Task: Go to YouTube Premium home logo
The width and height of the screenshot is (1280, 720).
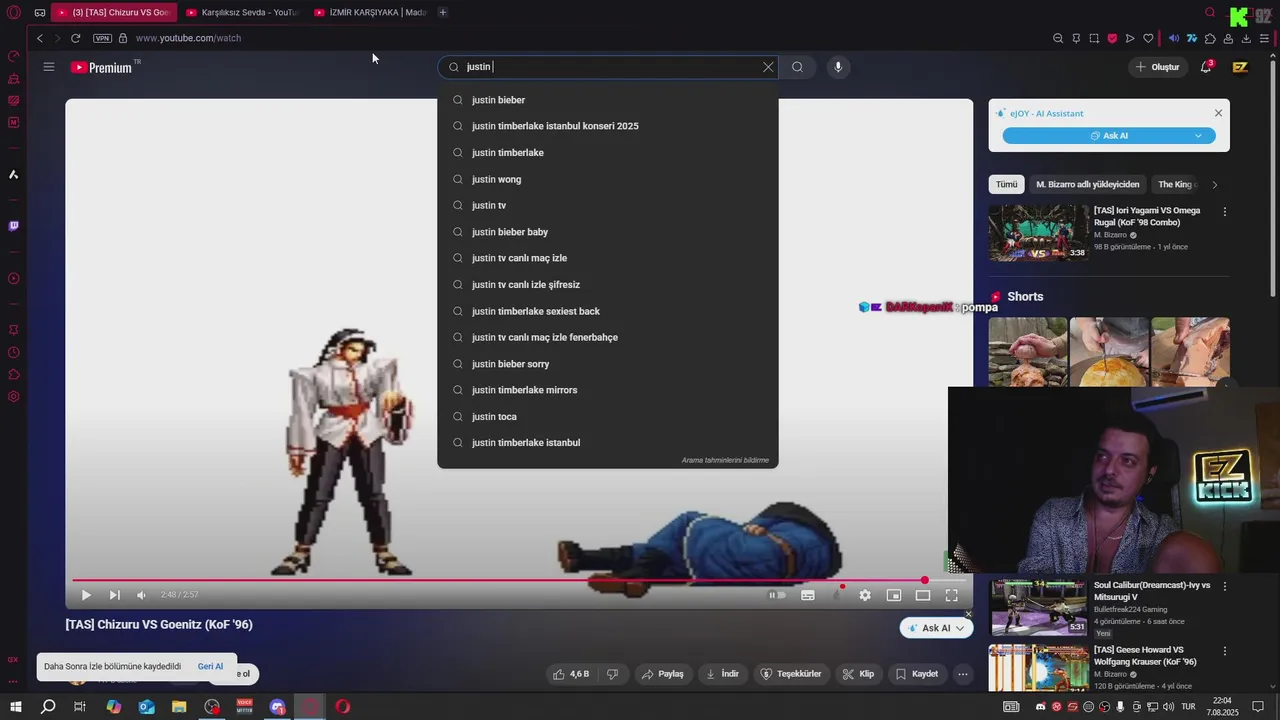Action: tap(103, 67)
